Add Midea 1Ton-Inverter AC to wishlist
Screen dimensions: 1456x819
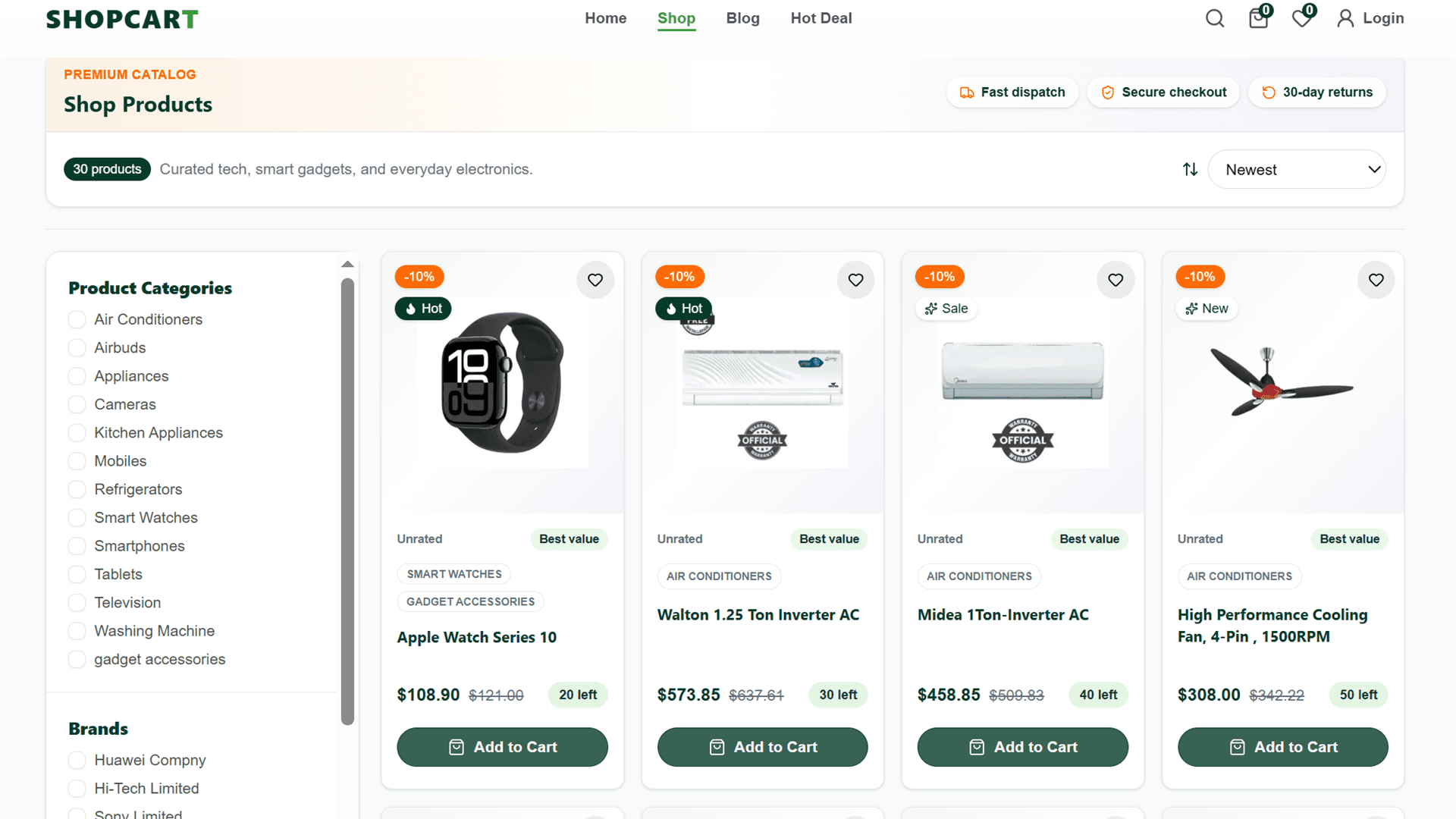(x=1116, y=280)
